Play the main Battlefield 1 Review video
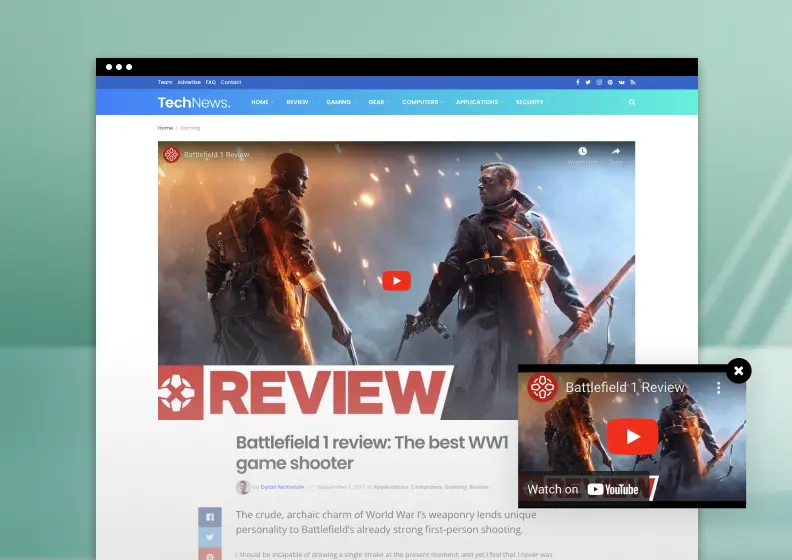 click(x=397, y=281)
